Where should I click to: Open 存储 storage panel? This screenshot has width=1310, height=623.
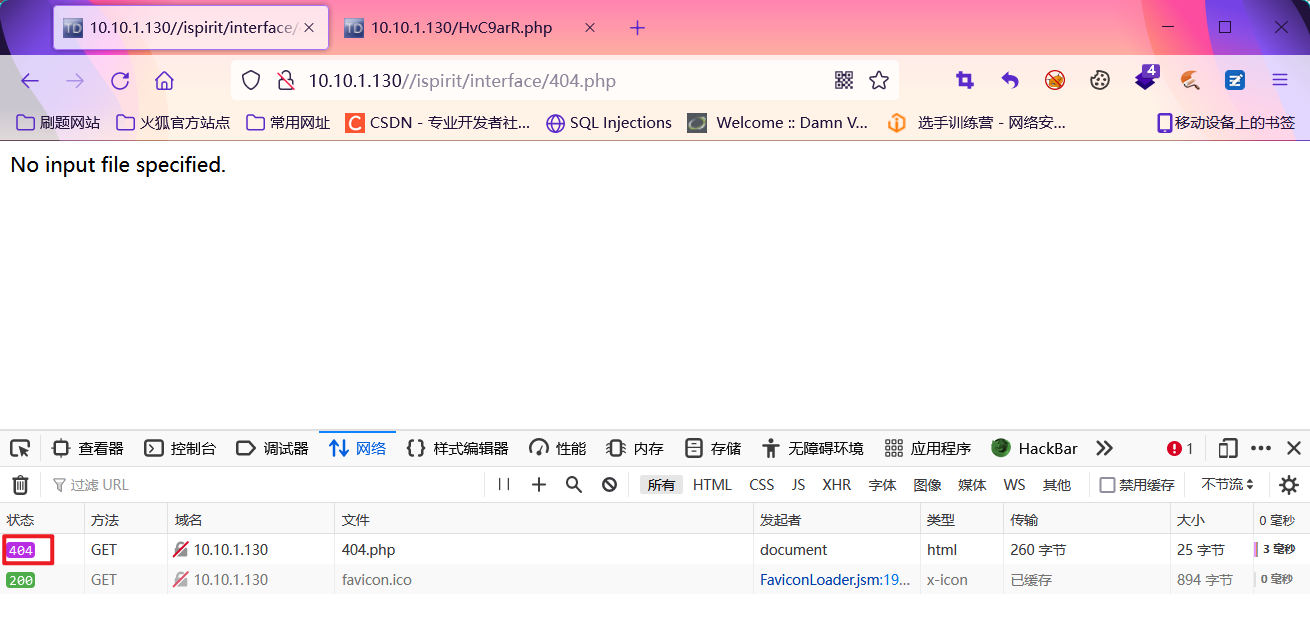(713, 448)
